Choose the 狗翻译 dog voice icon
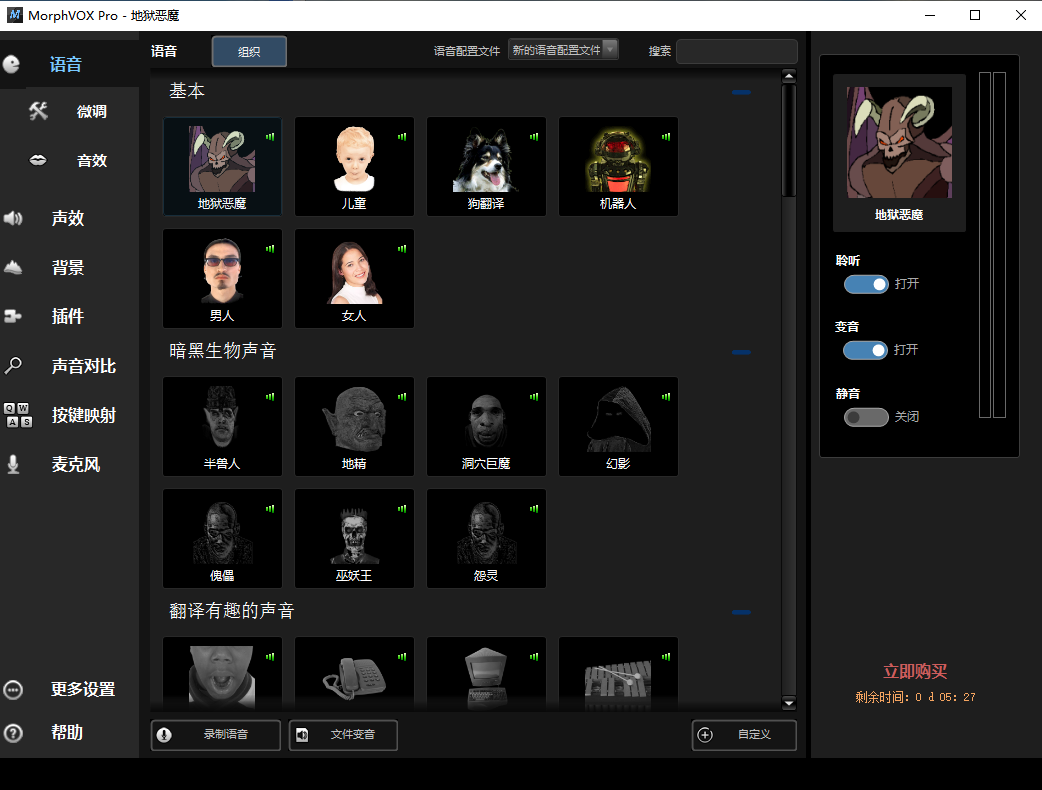The width and height of the screenshot is (1042, 790). coord(486,160)
